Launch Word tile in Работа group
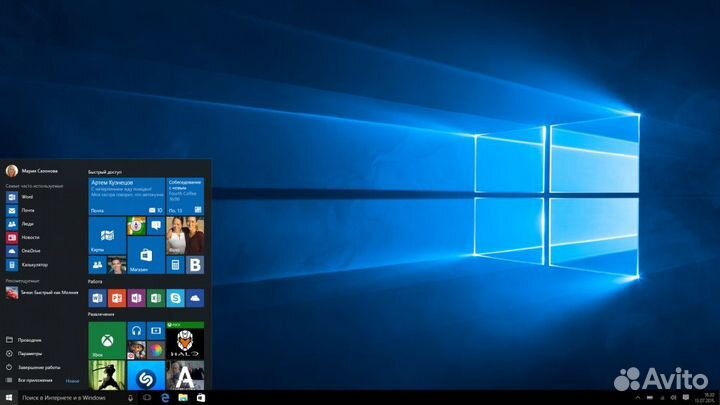 (x=97, y=298)
